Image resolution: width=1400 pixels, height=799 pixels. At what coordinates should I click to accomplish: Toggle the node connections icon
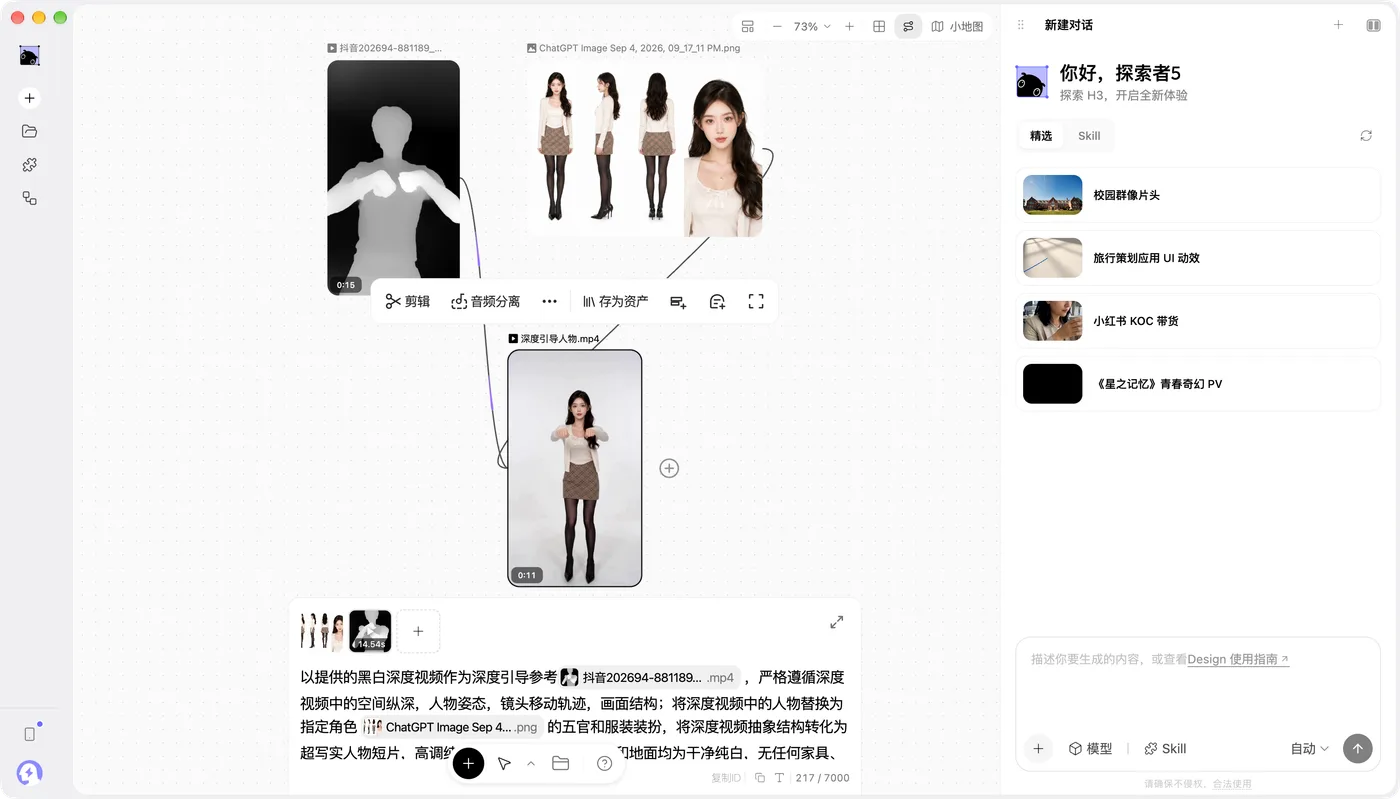[x=908, y=27]
